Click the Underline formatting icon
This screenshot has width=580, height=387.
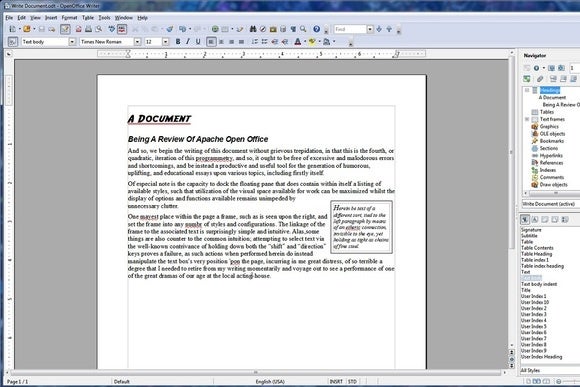coord(198,42)
